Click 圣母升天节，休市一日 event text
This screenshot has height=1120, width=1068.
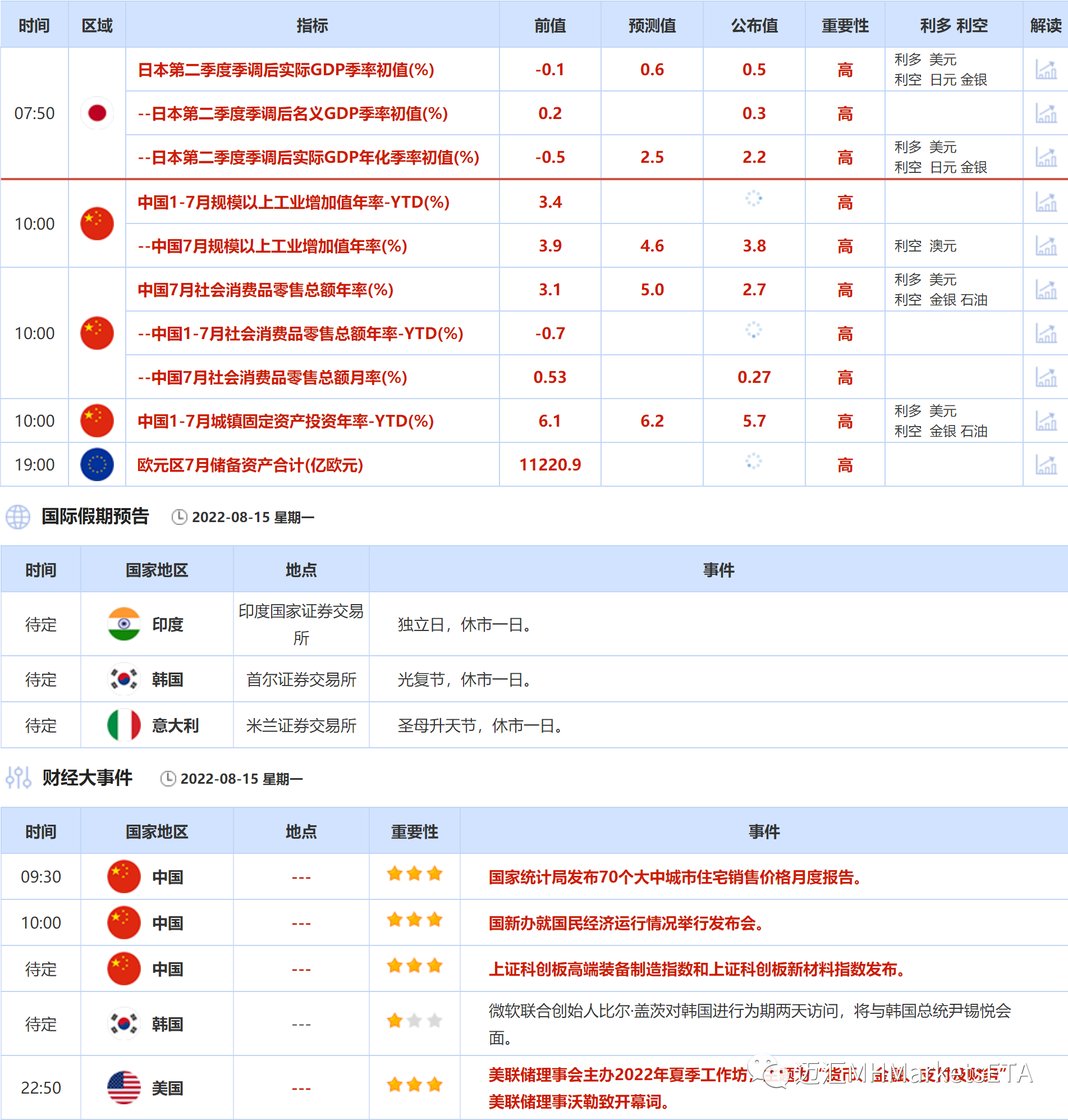tap(482, 725)
